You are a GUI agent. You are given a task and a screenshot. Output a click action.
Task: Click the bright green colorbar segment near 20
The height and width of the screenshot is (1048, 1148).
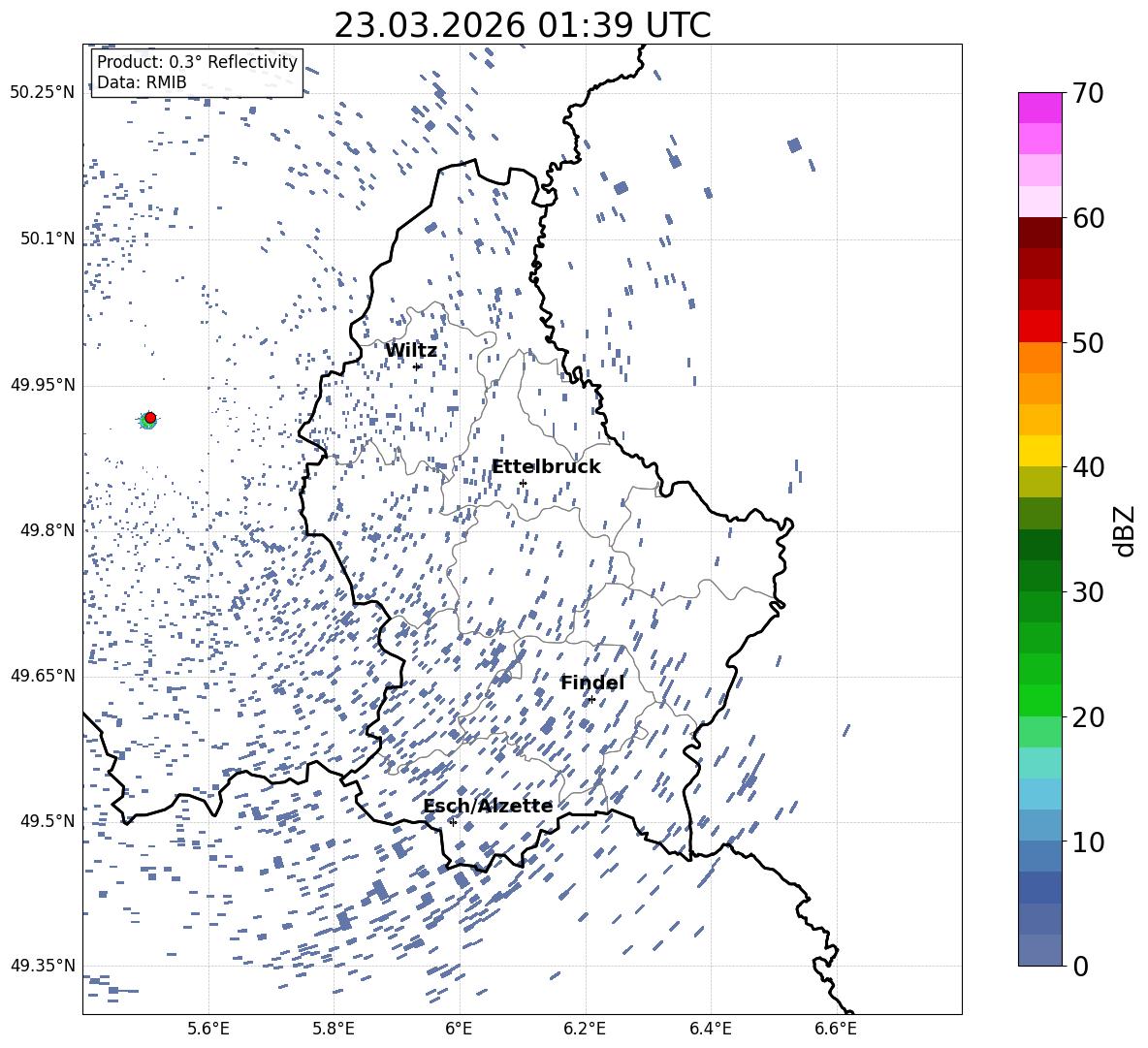coord(1040,700)
